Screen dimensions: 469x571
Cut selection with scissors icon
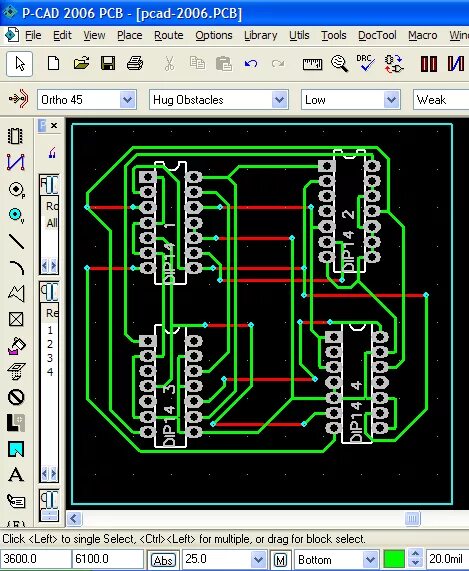click(x=169, y=64)
